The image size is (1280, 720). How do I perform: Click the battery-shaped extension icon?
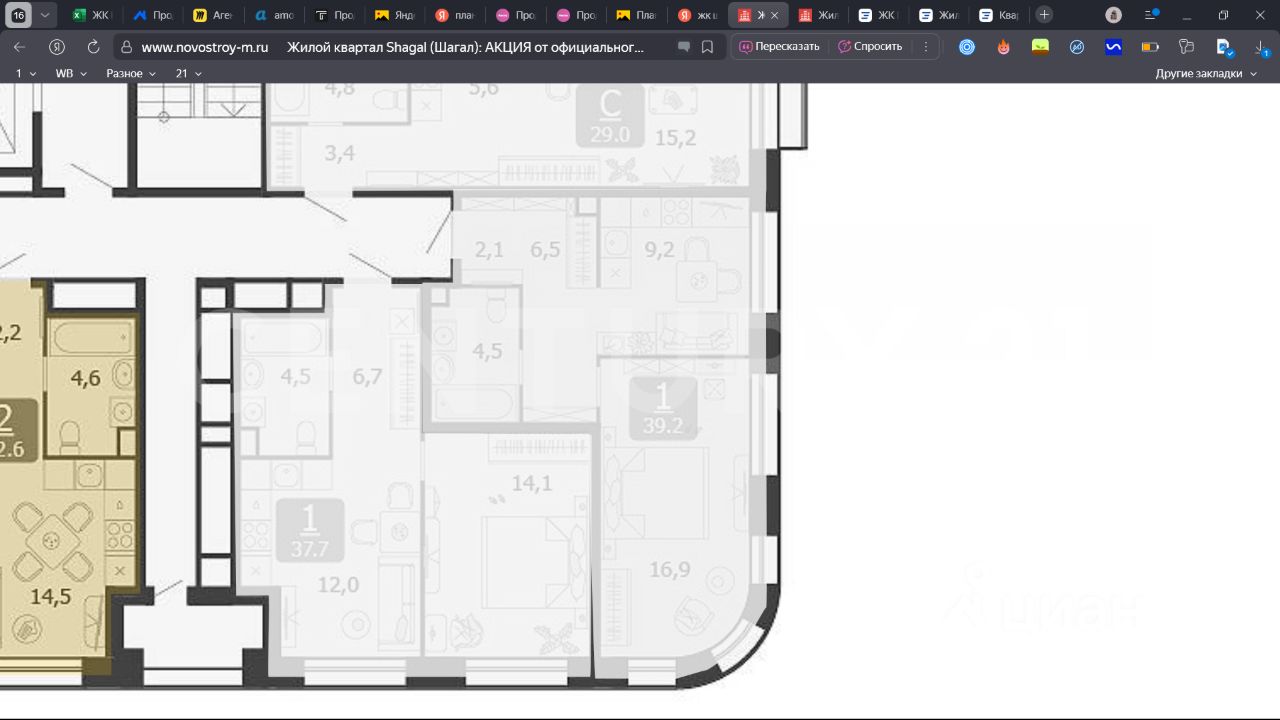click(1150, 47)
